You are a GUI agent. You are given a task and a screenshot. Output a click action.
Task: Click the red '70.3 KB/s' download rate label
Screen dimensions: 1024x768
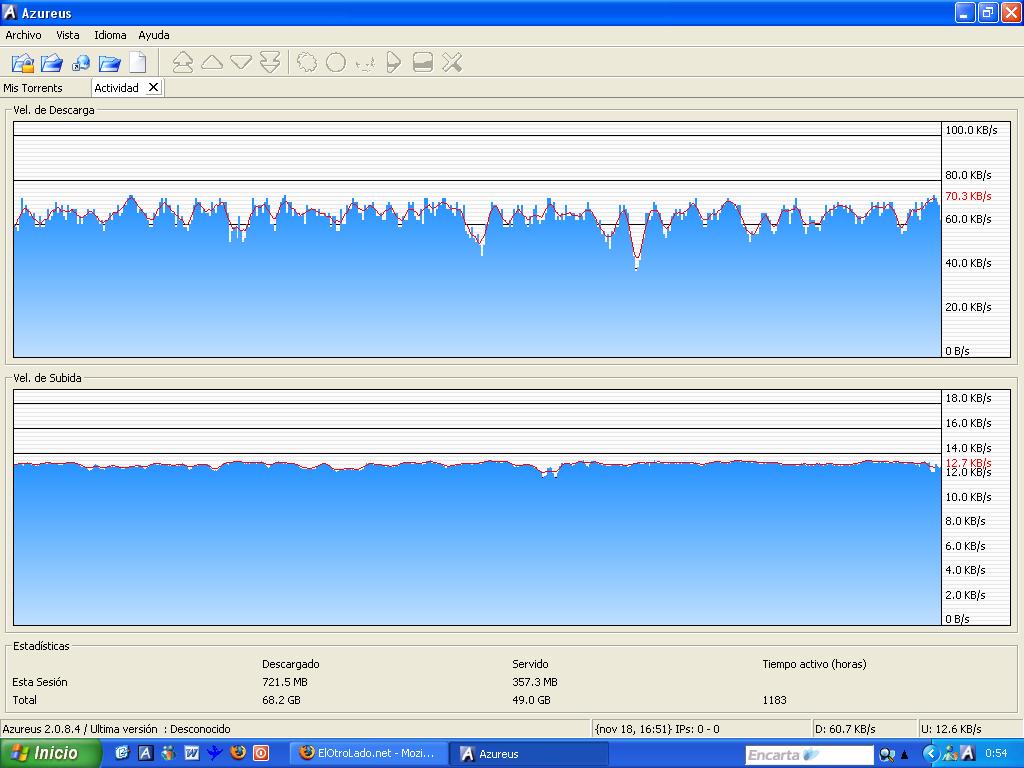[968, 196]
